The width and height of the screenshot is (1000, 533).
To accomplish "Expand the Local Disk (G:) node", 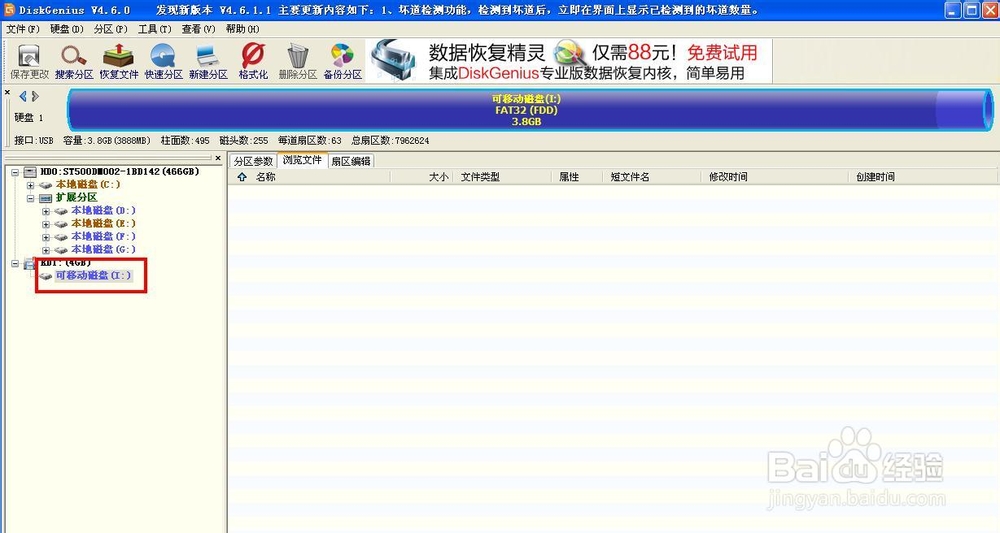I will coord(45,250).
